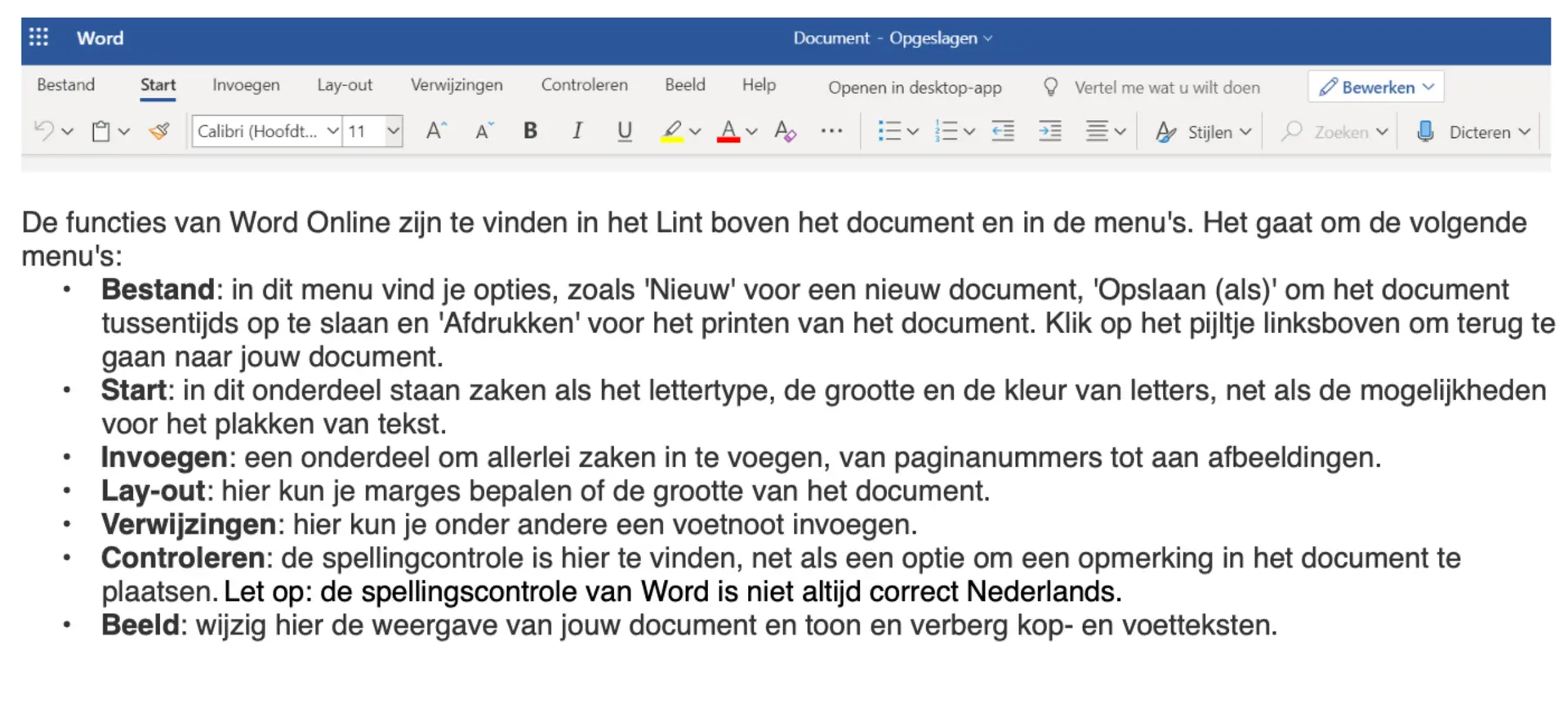The image size is (1568, 708).
Task: Click the Undo arrow icon
Action: (x=44, y=131)
